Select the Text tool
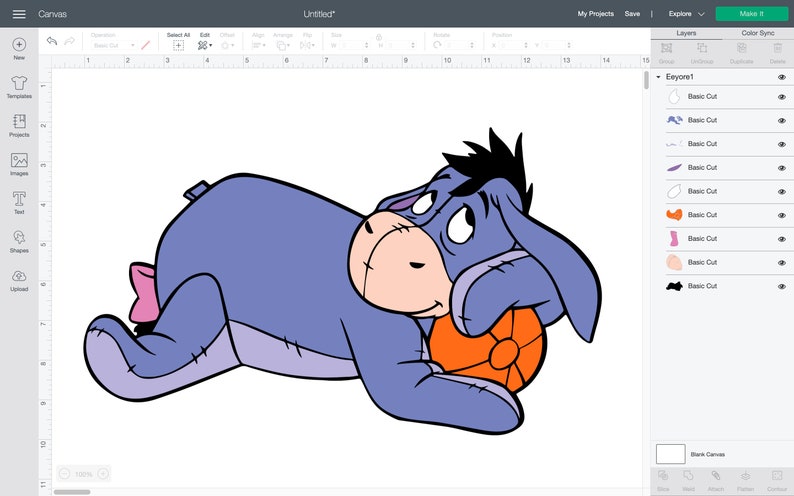 point(19,202)
